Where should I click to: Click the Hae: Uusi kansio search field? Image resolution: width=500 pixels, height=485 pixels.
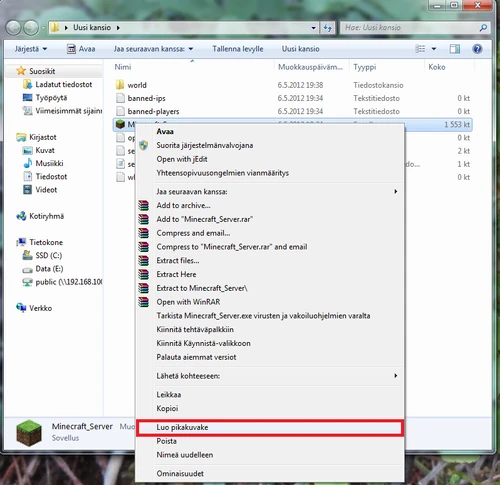(x=415, y=28)
